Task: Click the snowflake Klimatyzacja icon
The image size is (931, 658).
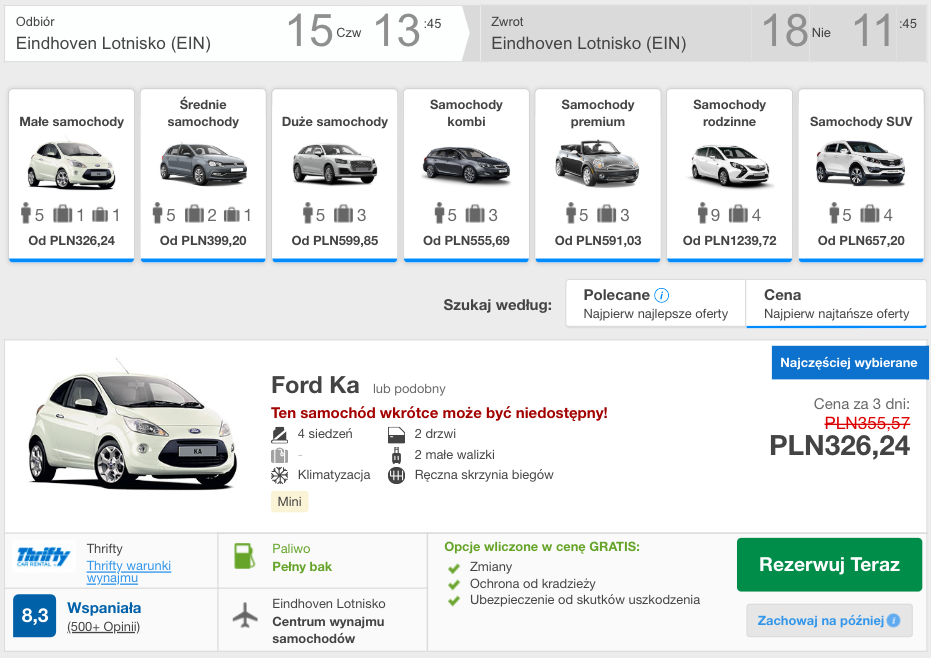Action: pos(279,475)
